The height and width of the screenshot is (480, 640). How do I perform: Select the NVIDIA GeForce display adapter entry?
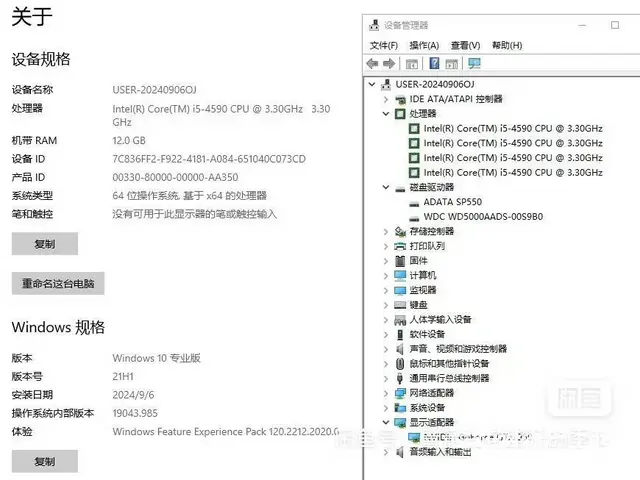coord(478,438)
